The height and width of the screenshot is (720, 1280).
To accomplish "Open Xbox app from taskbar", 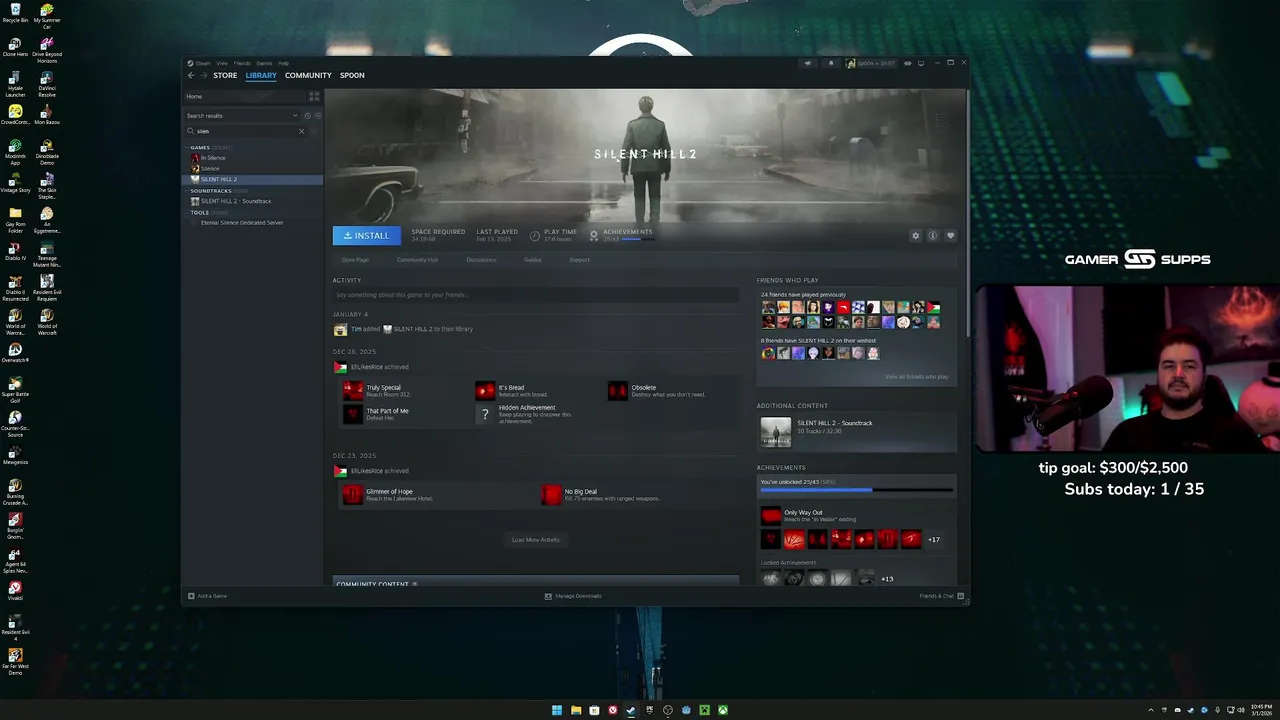I will tap(723, 710).
